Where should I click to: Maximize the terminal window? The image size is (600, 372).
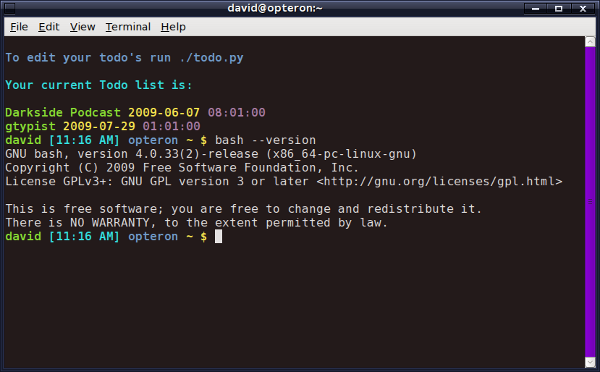(x=559, y=8)
